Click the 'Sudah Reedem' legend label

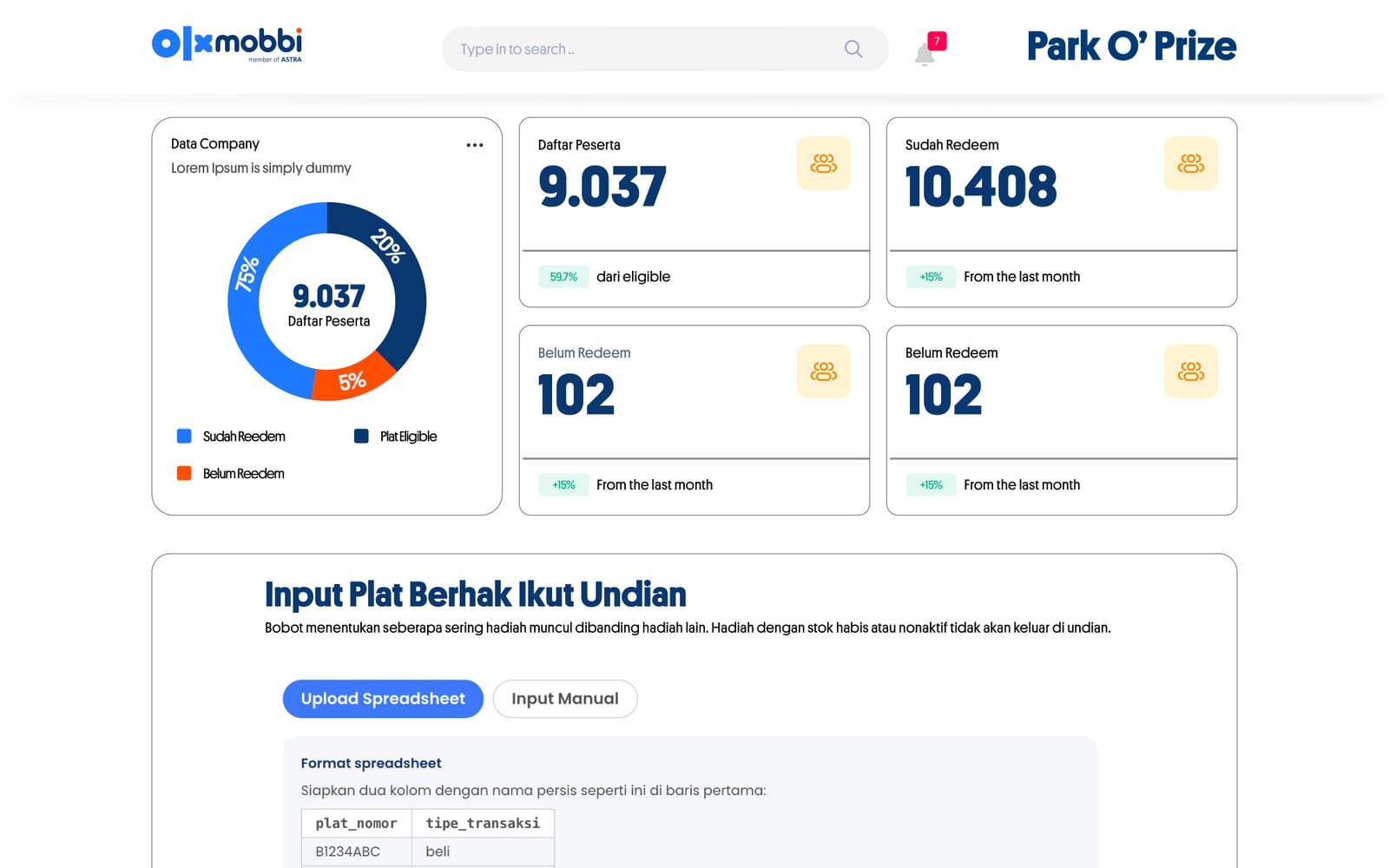(x=244, y=437)
